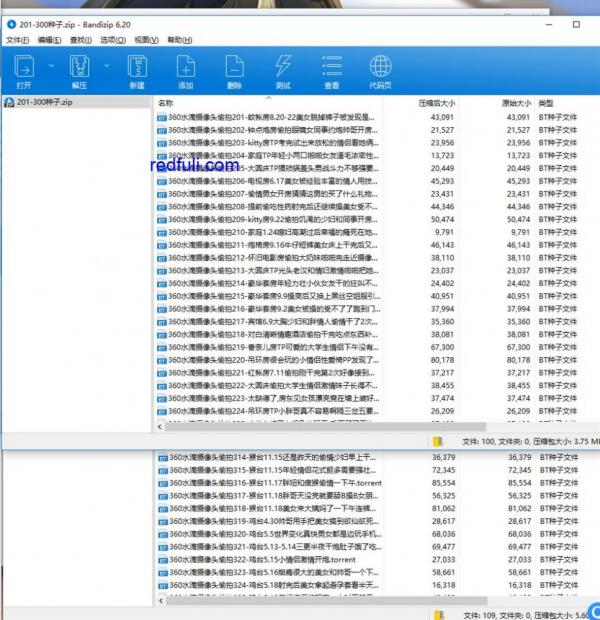600x620 pixels.
Task: Click the compressed size value 37,217
Action: [442, 372]
